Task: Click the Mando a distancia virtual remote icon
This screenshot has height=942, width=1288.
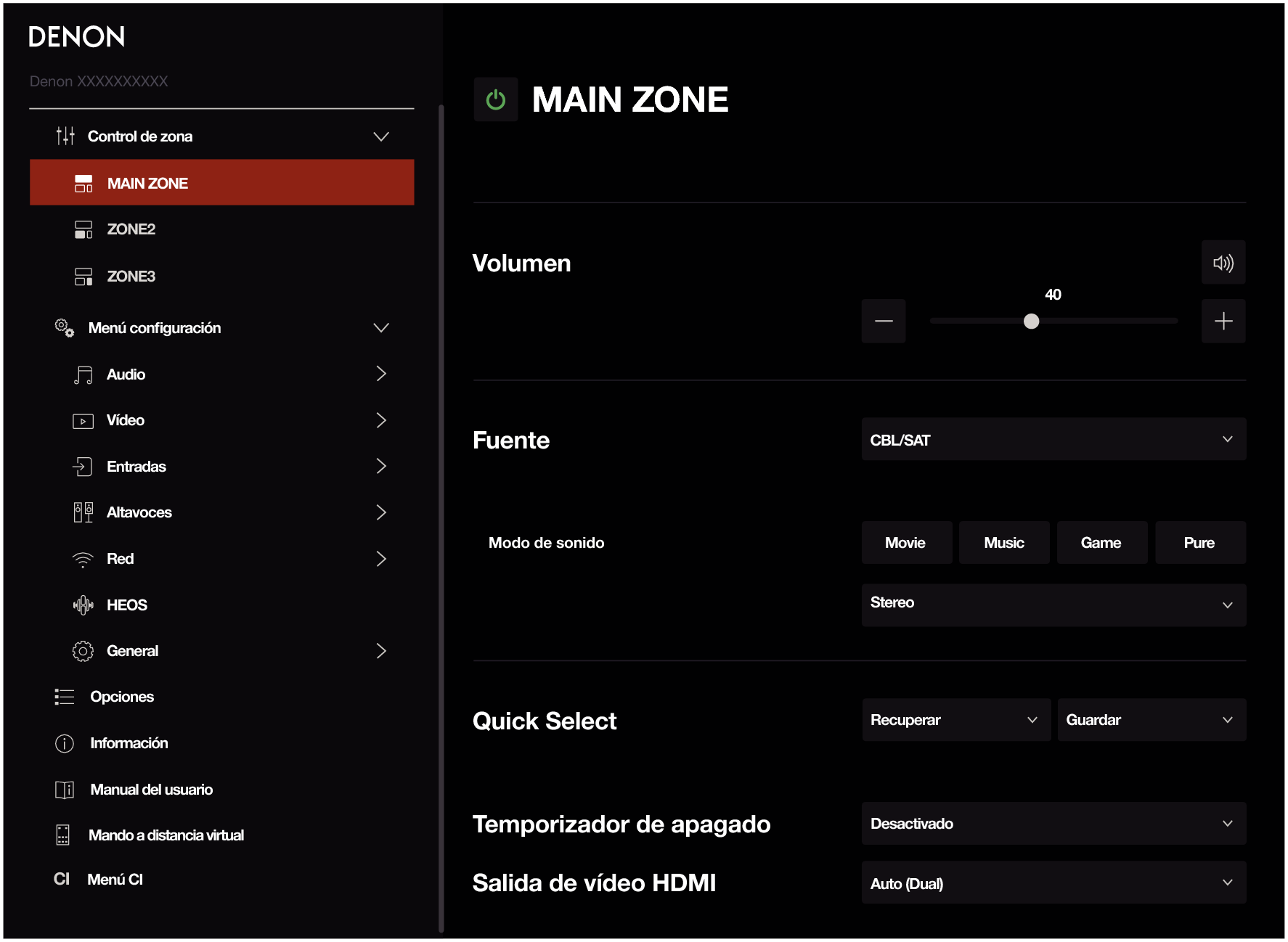Action: (63, 835)
